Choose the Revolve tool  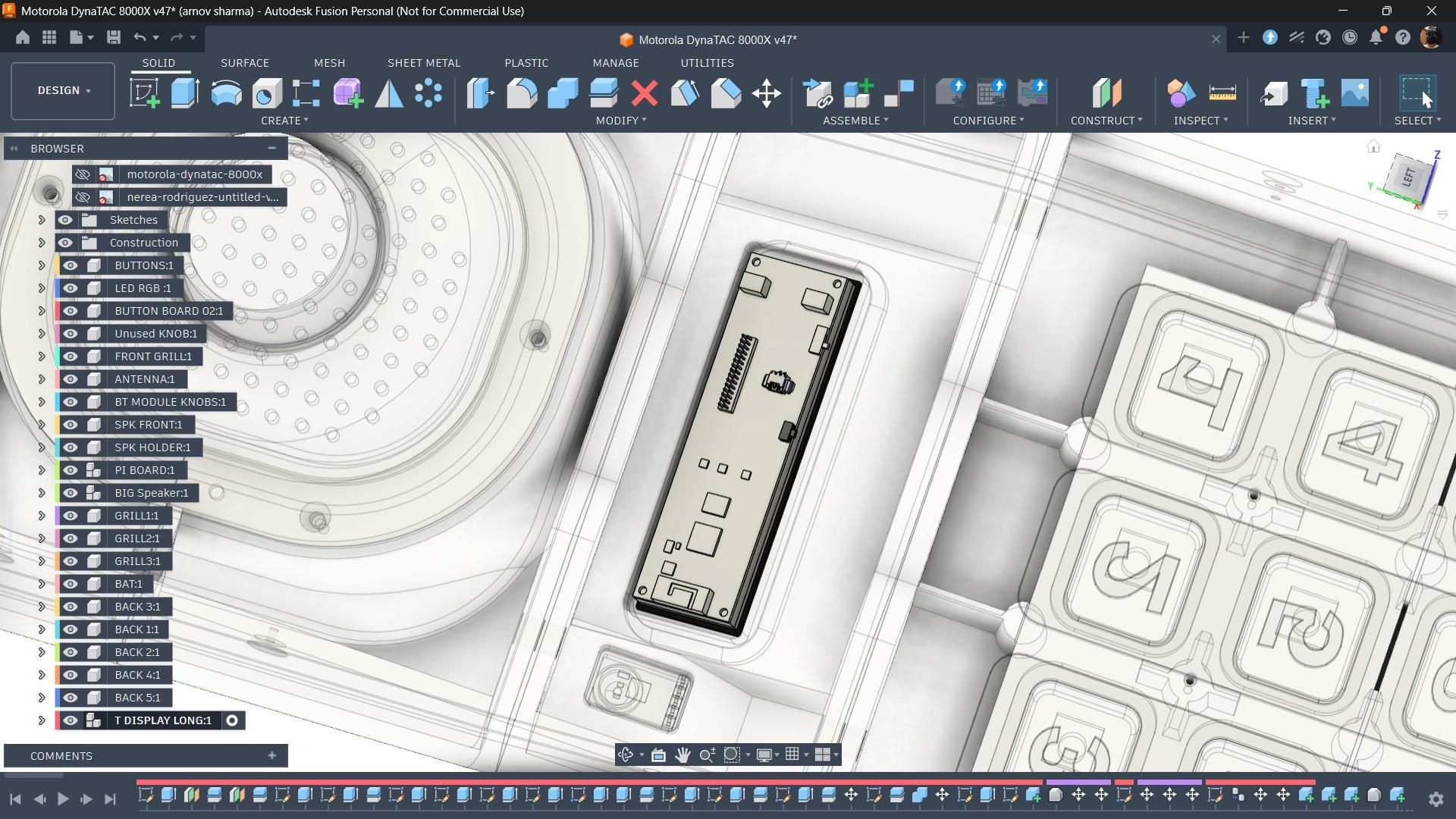click(226, 93)
